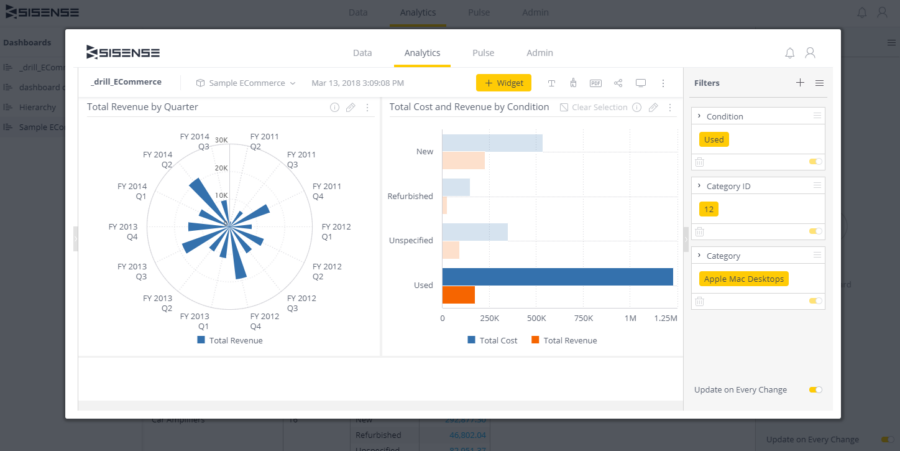Viewport: 900px width, 451px height.
Task: Edit the Total Cost and Revenue by Condition widget
Action: click(653, 107)
